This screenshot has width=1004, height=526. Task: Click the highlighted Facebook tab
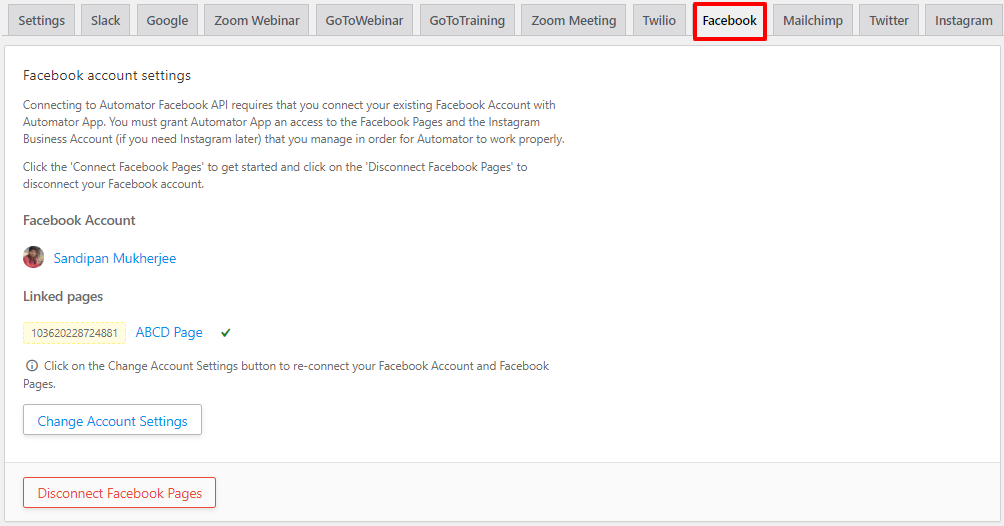[730, 21]
